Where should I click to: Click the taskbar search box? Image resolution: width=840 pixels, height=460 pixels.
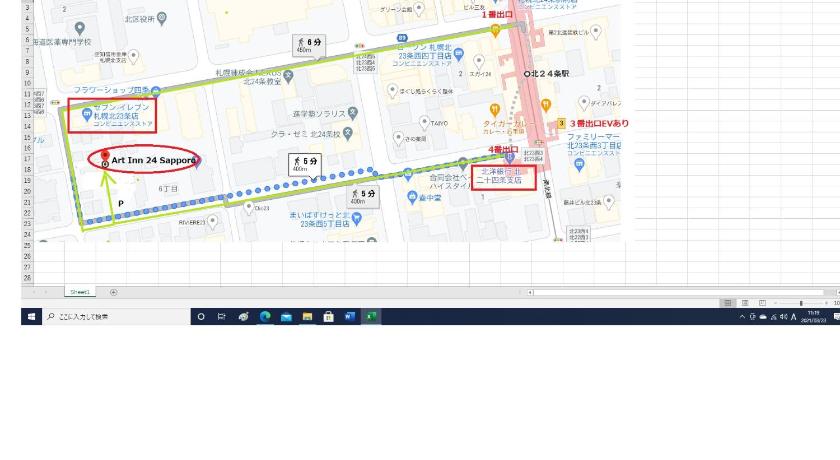(x=116, y=316)
